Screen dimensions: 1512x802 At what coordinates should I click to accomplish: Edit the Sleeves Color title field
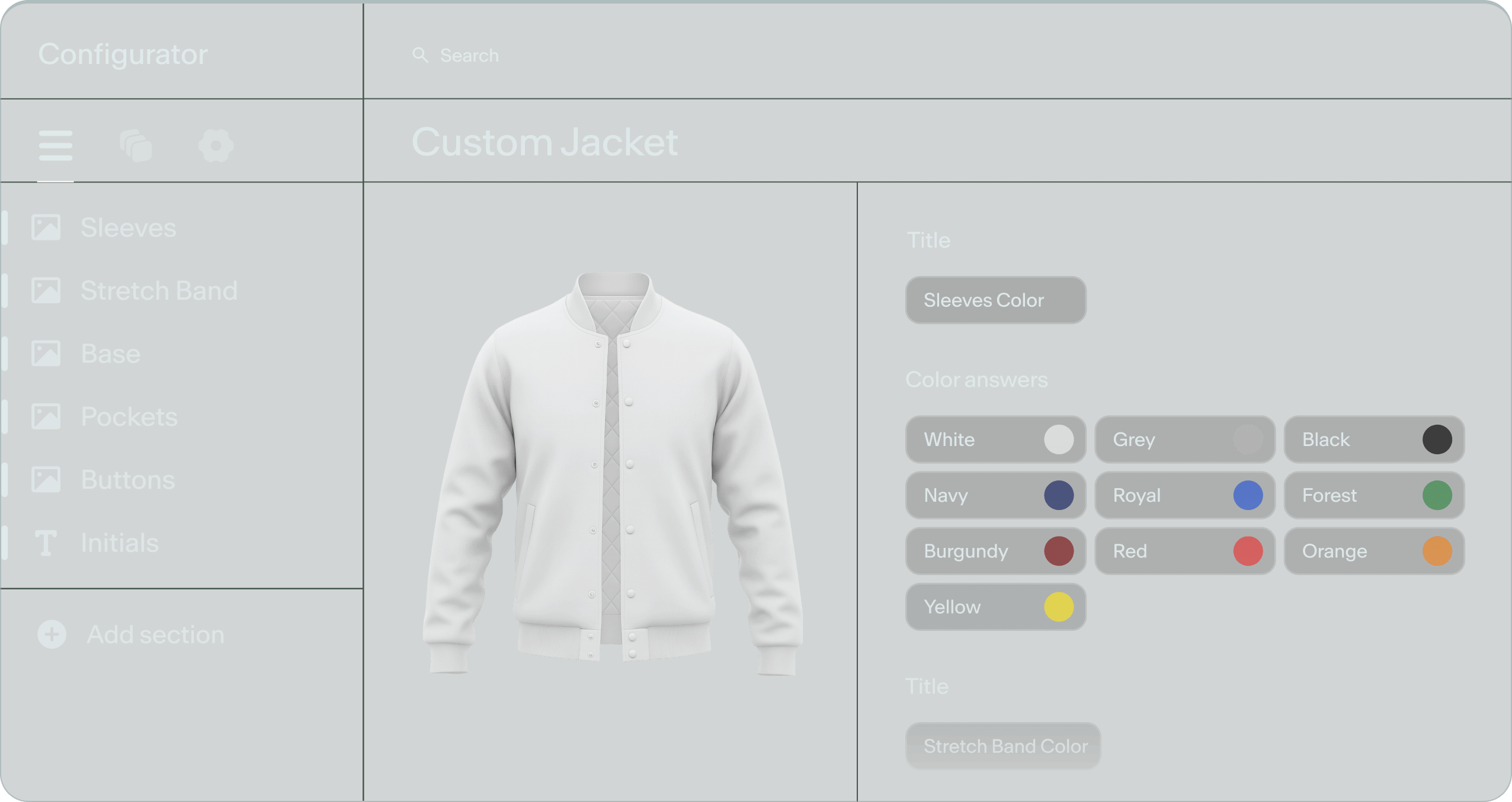[995, 300]
